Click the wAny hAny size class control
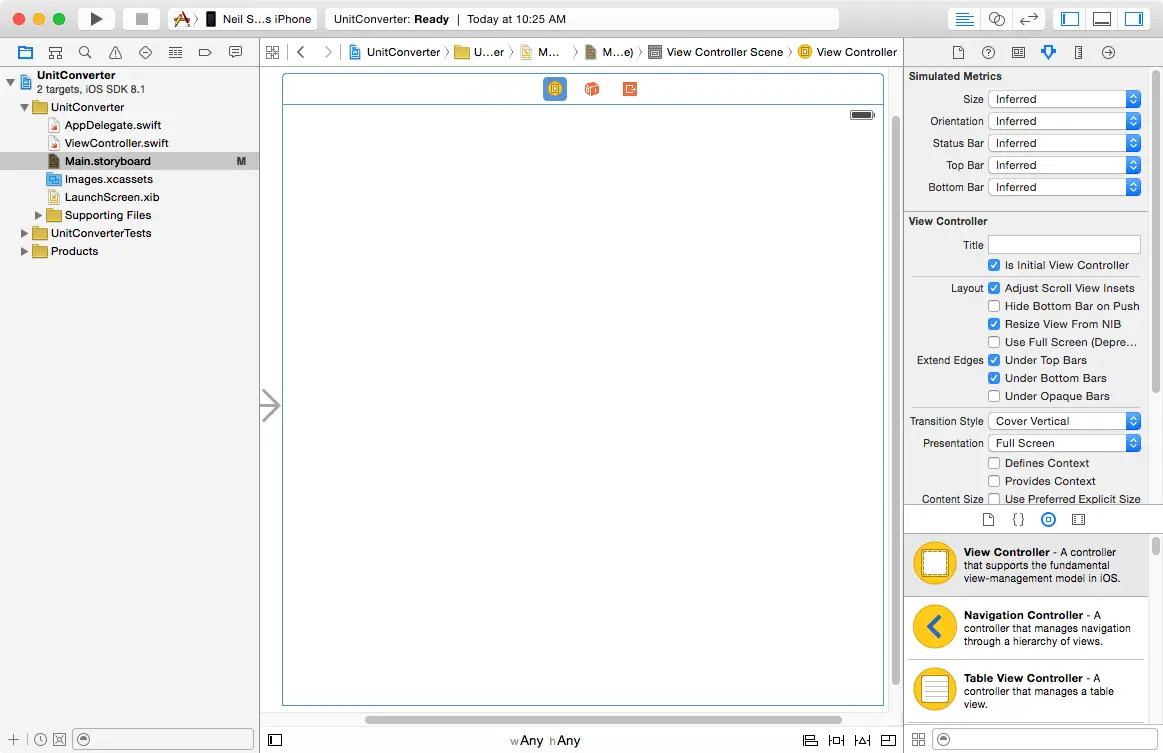Screen dimensions: 1163x753 click(x=546, y=740)
